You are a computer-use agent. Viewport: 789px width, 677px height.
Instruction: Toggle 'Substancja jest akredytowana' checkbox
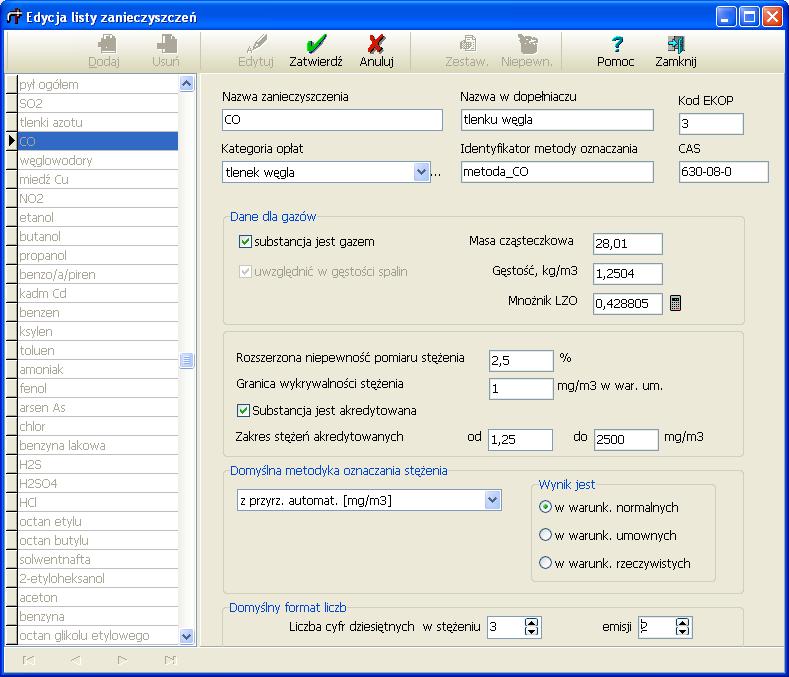point(243,411)
